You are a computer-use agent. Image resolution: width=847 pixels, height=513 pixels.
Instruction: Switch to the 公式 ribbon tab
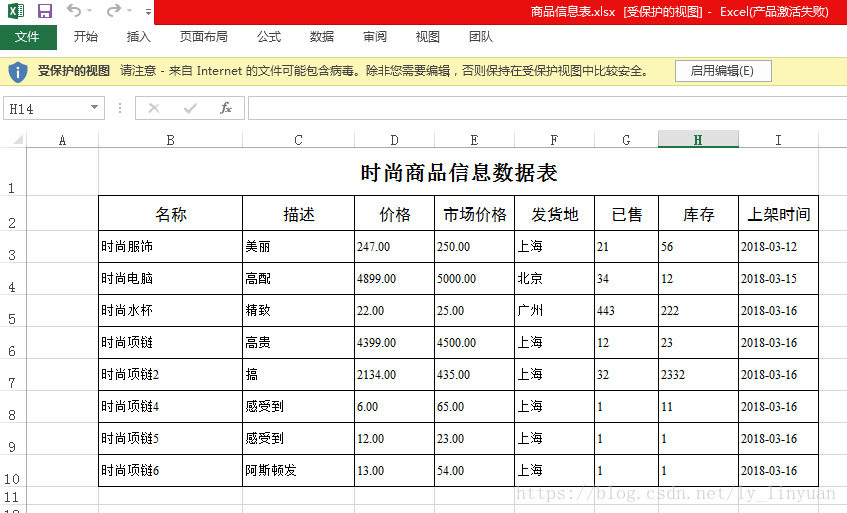coord(269,37)
